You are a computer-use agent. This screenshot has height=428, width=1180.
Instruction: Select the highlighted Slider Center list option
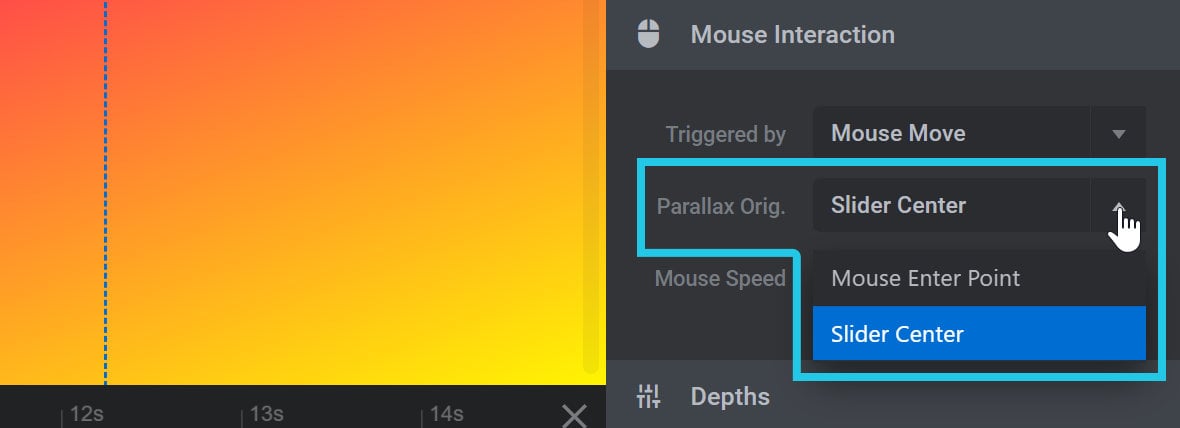coord(979,333)
